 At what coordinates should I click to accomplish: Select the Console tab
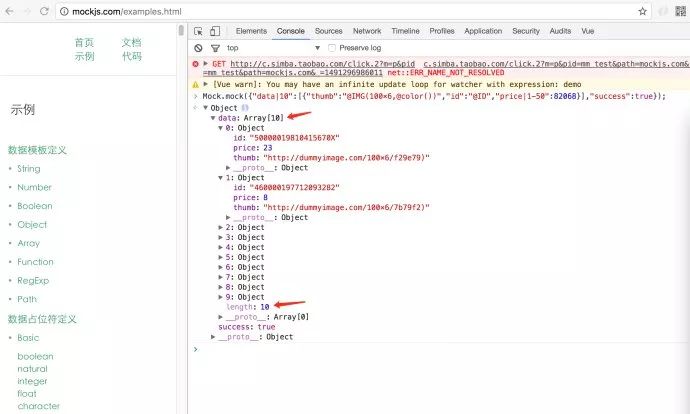[x=290, y=31]
